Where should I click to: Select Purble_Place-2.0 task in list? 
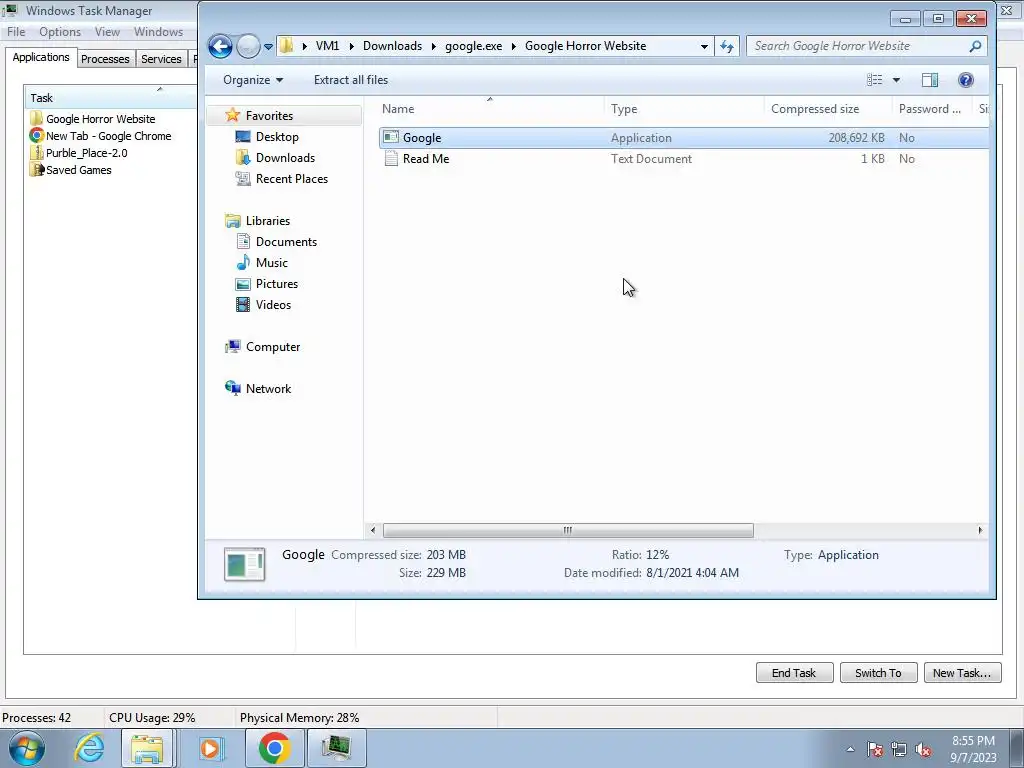(x=86, y=153)
